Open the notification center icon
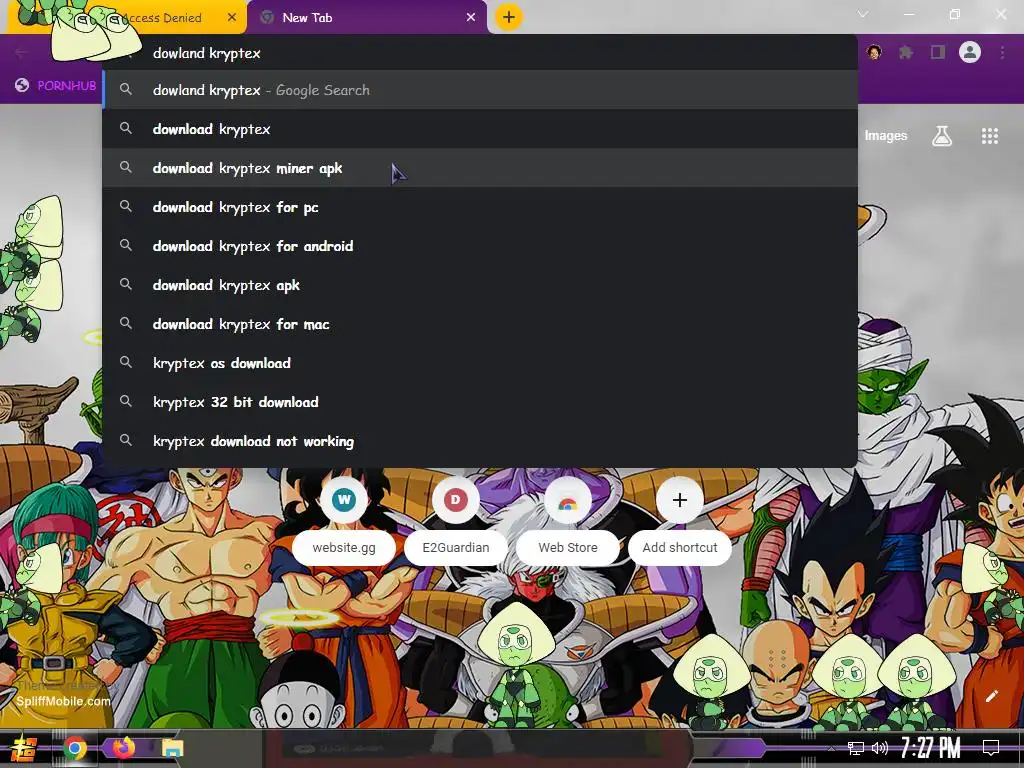This screenshot has width=1024, height=768. 991,748
